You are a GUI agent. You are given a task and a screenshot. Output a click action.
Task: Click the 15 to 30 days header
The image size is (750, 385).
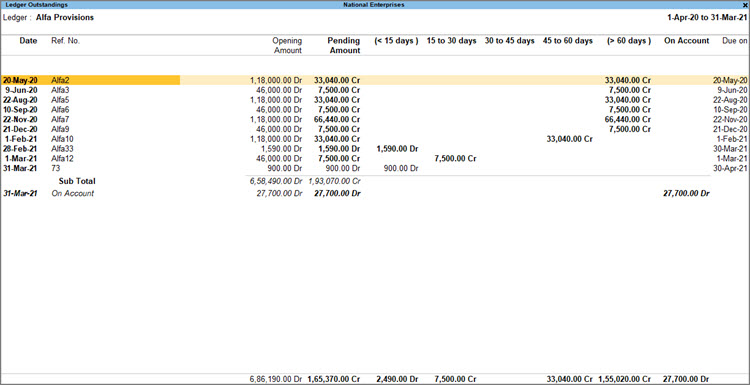click(452, 41)
